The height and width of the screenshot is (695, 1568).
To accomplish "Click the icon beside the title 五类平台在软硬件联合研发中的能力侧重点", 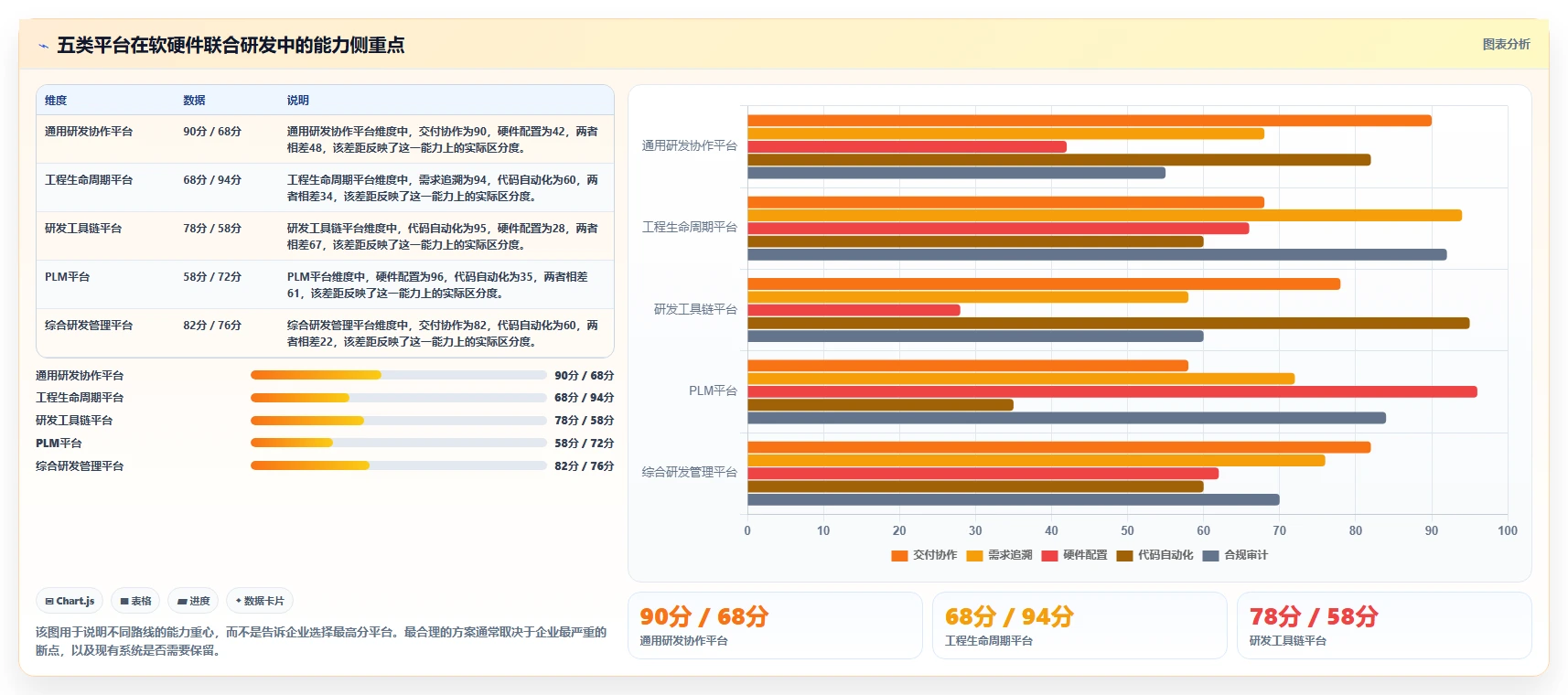I will (43, 46).
